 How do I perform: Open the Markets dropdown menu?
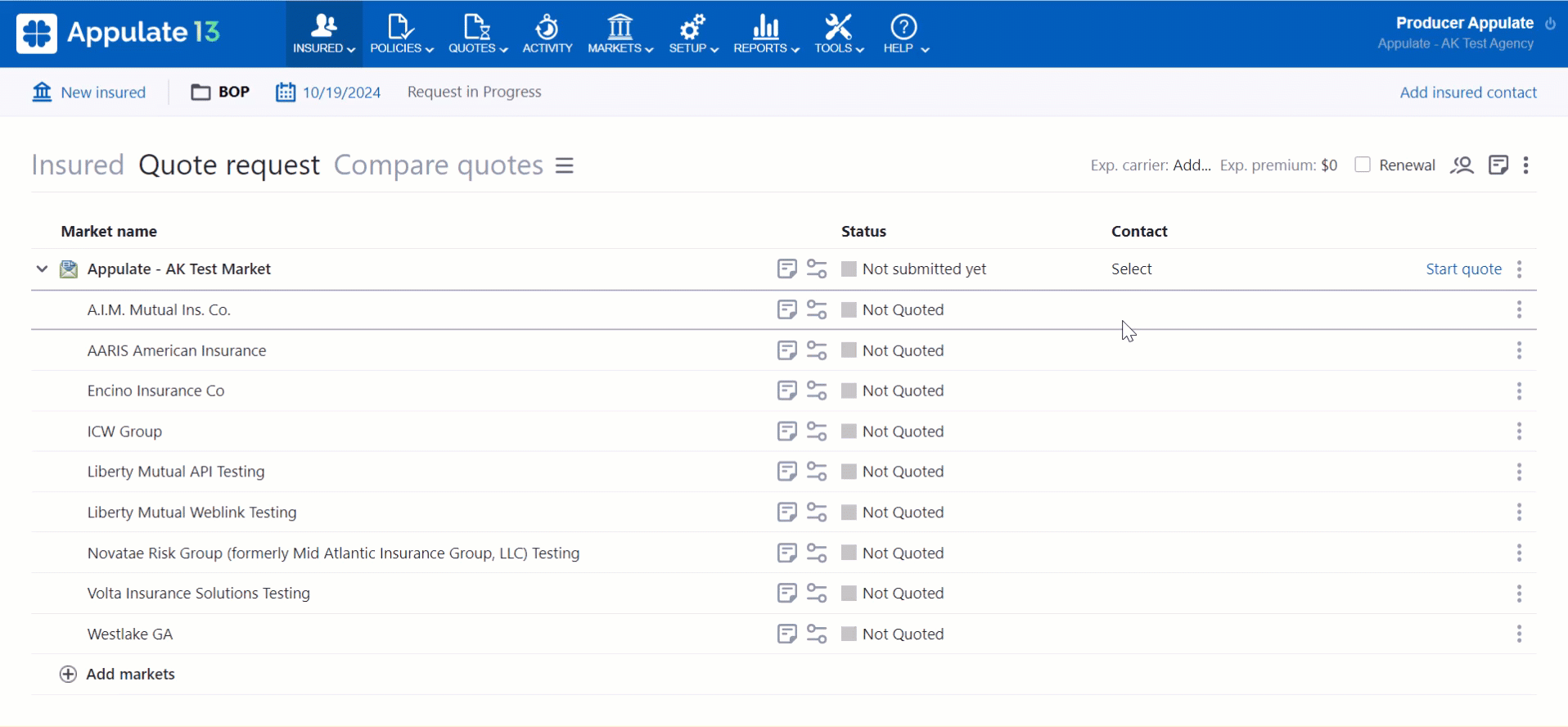[620, 34]
